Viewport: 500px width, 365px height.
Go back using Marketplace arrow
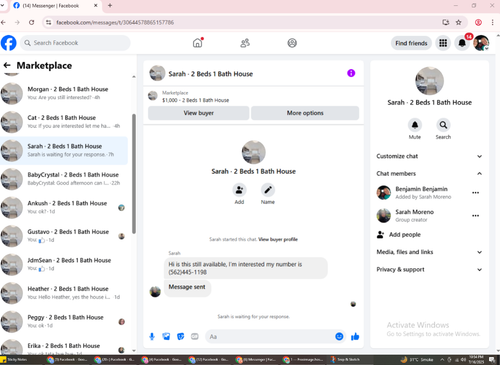pyautogui.click(x=7, y=65)
